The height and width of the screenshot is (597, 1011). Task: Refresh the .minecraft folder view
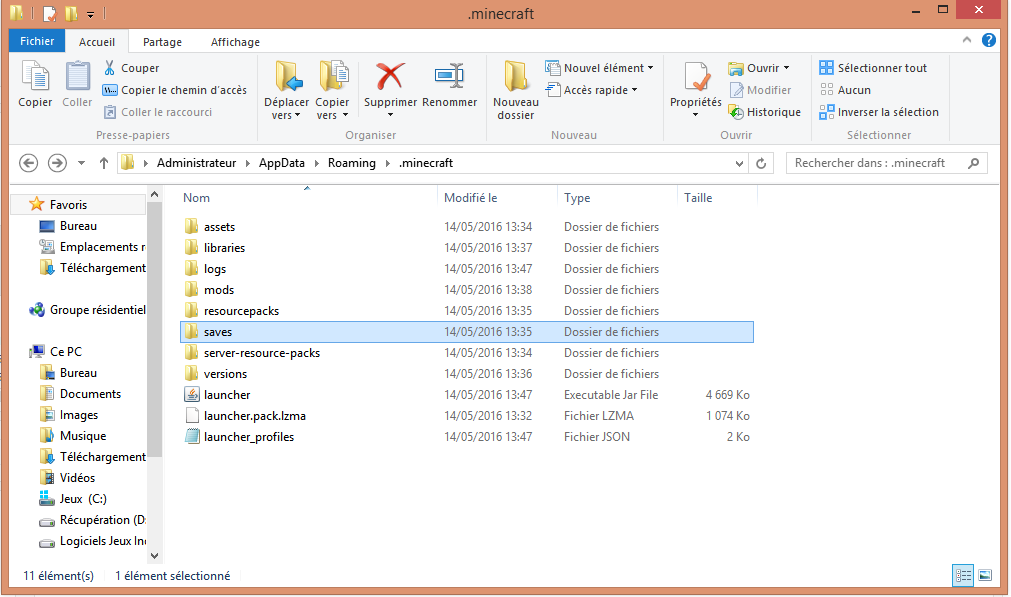(761, 163)
